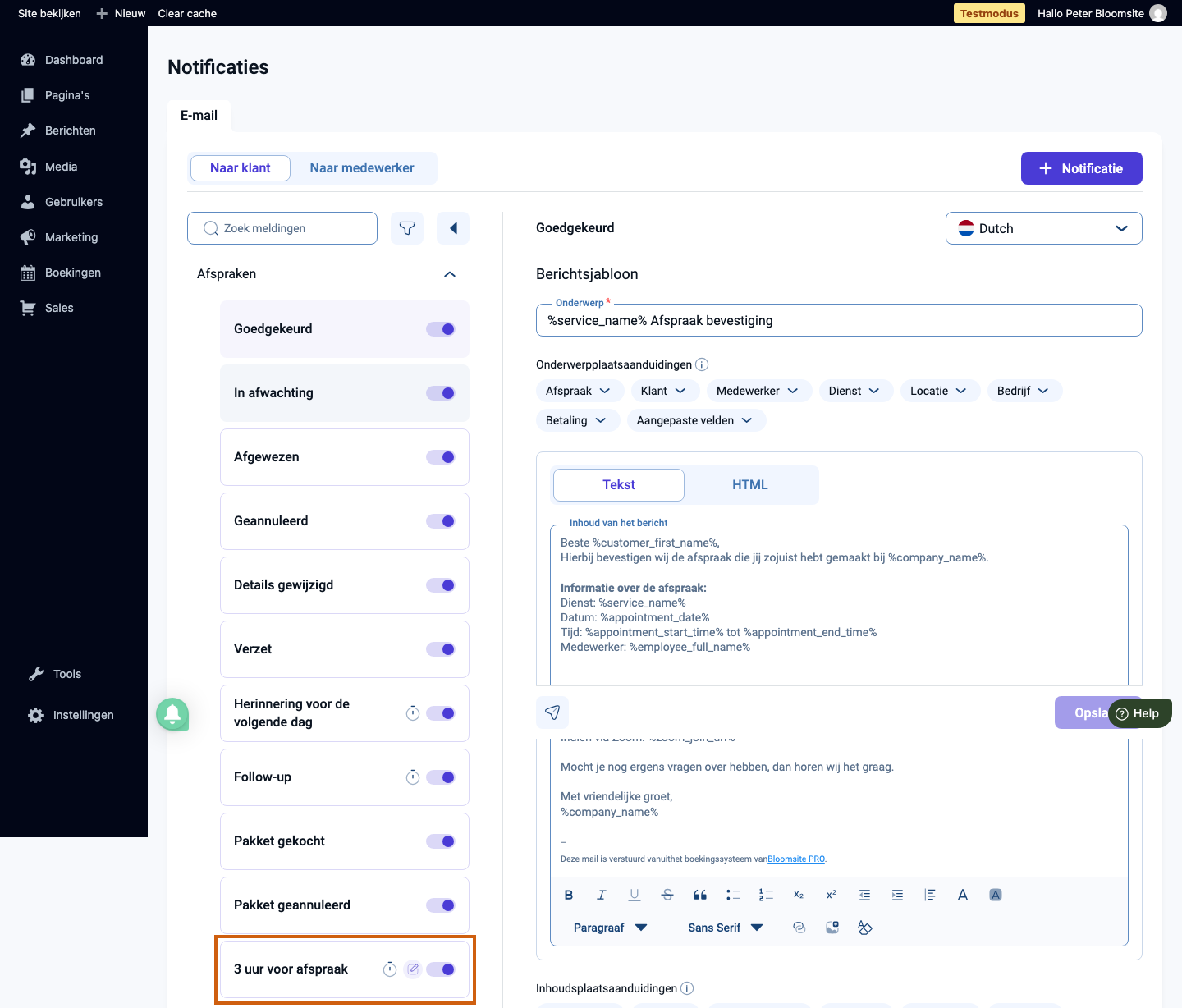Click the timer icon on Follow-up
1182x1008 pixels.
413,777
